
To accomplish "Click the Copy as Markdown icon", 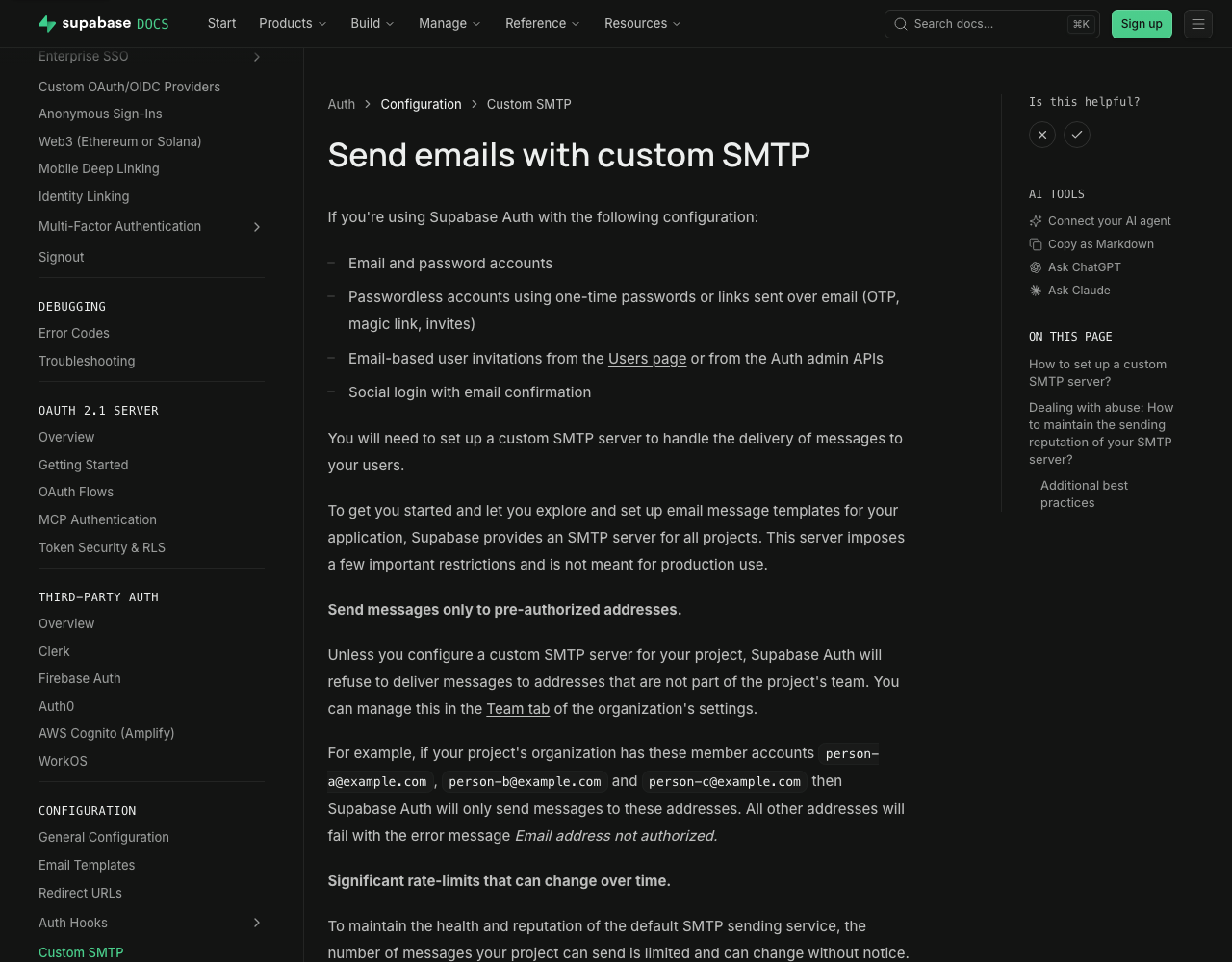I will pos(1036,244).
